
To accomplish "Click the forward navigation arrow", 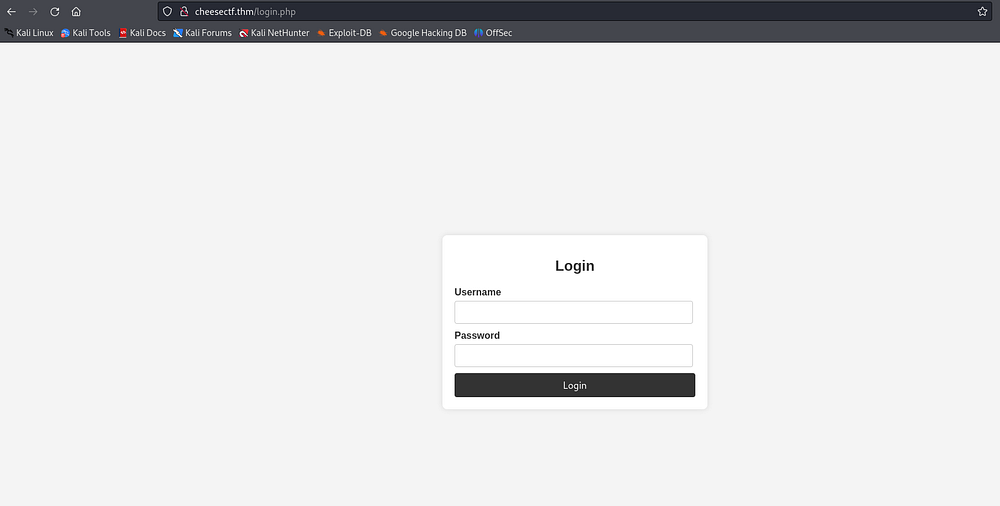I will 33,11.
